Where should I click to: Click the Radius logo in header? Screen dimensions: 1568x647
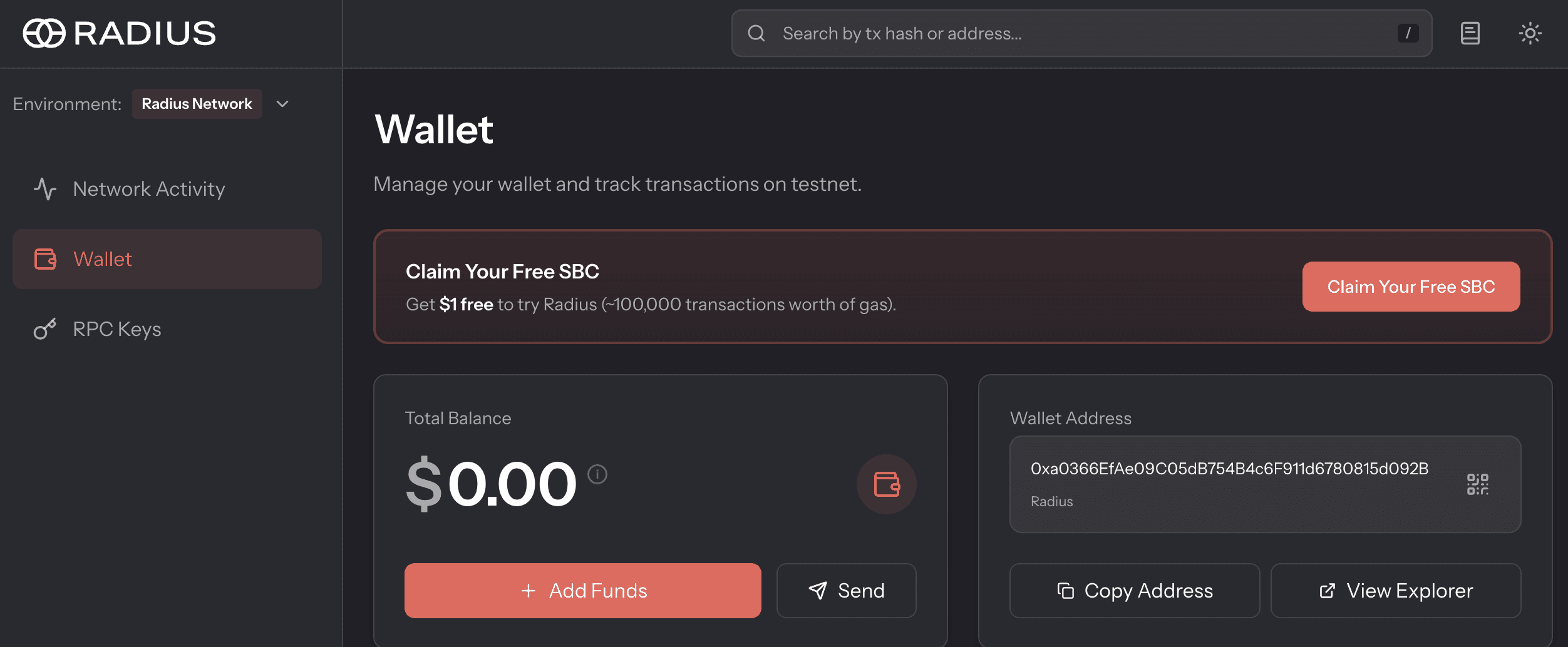click(x=119, y=33)
